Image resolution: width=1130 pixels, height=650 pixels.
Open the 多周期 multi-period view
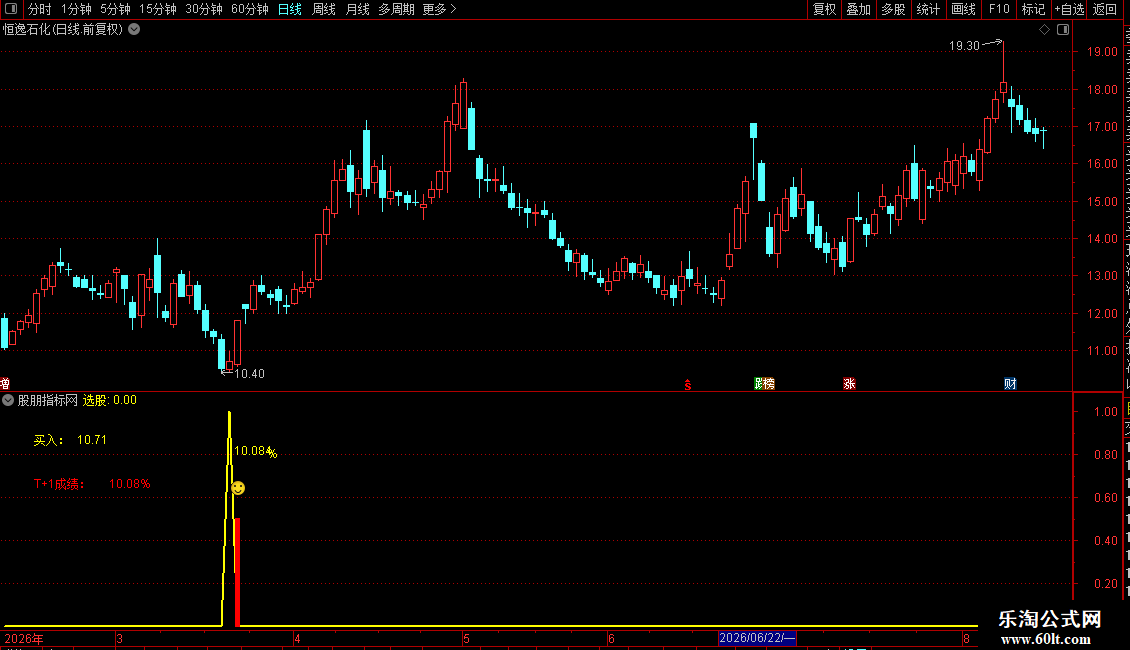tap(396, 9)
